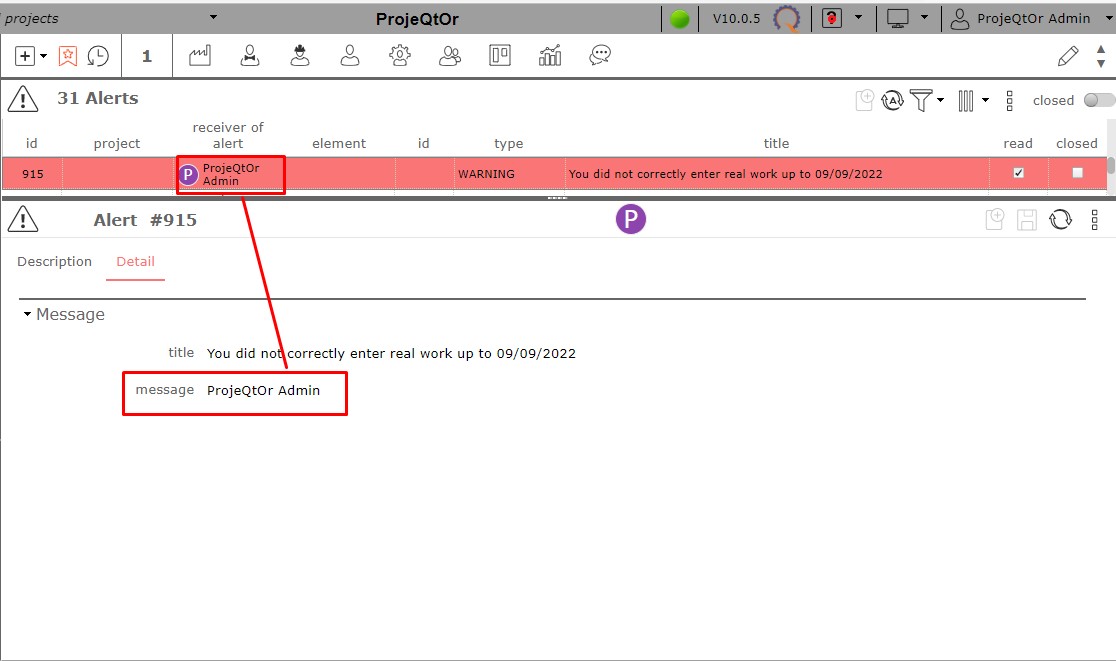Click the pencil edit icon
Screen dimensions: 1116x661
coord(1068,56)
